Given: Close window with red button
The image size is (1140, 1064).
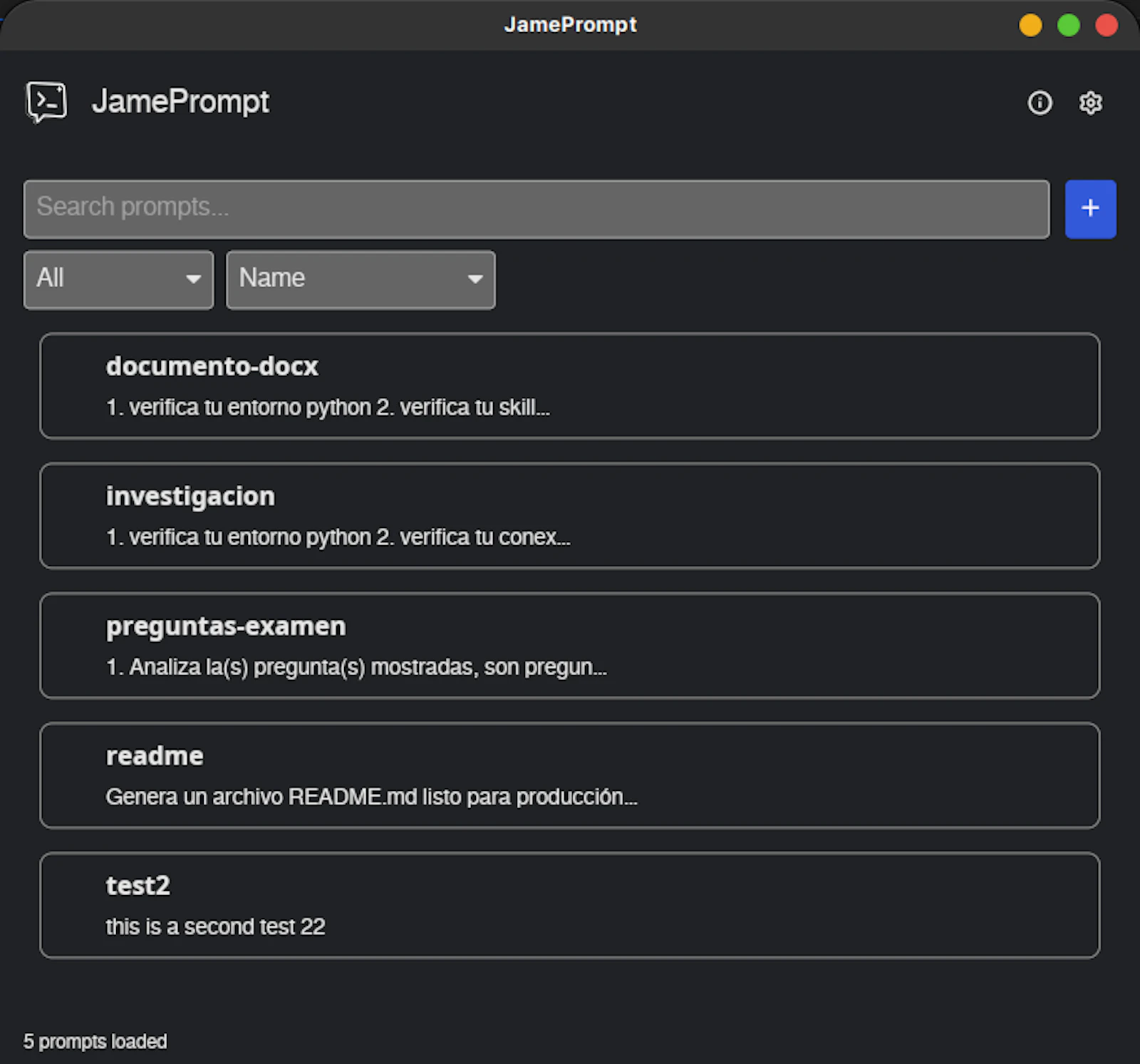Looking at the screenshot, I should (x=1107, y=25).
